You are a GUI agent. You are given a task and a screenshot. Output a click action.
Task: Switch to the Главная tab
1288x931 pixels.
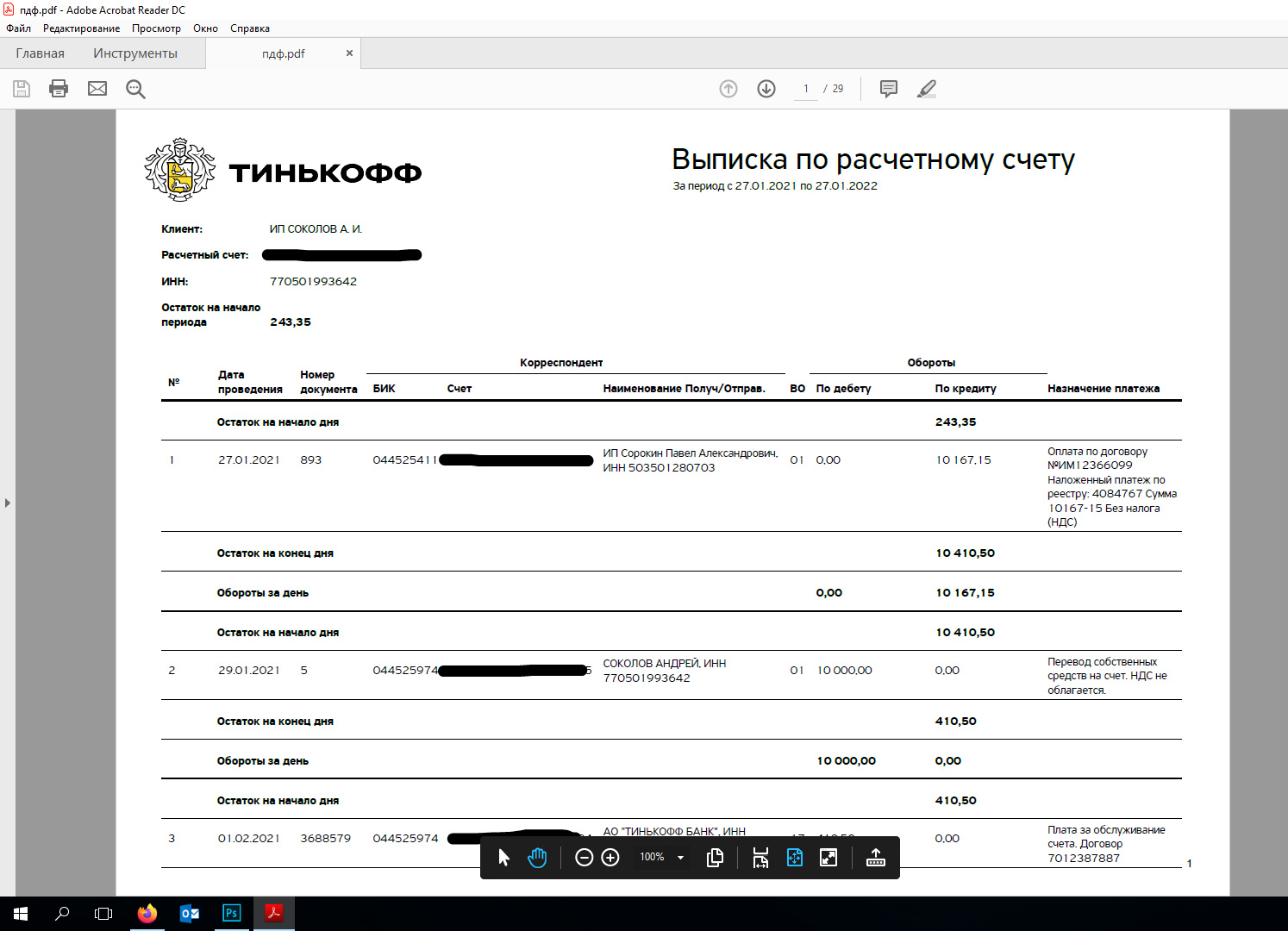tap(40, 53)
